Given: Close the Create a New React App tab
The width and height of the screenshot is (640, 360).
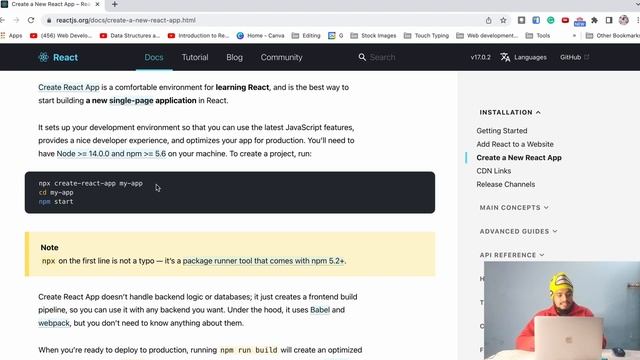Looking at the screenshot, I should point(97,4).
